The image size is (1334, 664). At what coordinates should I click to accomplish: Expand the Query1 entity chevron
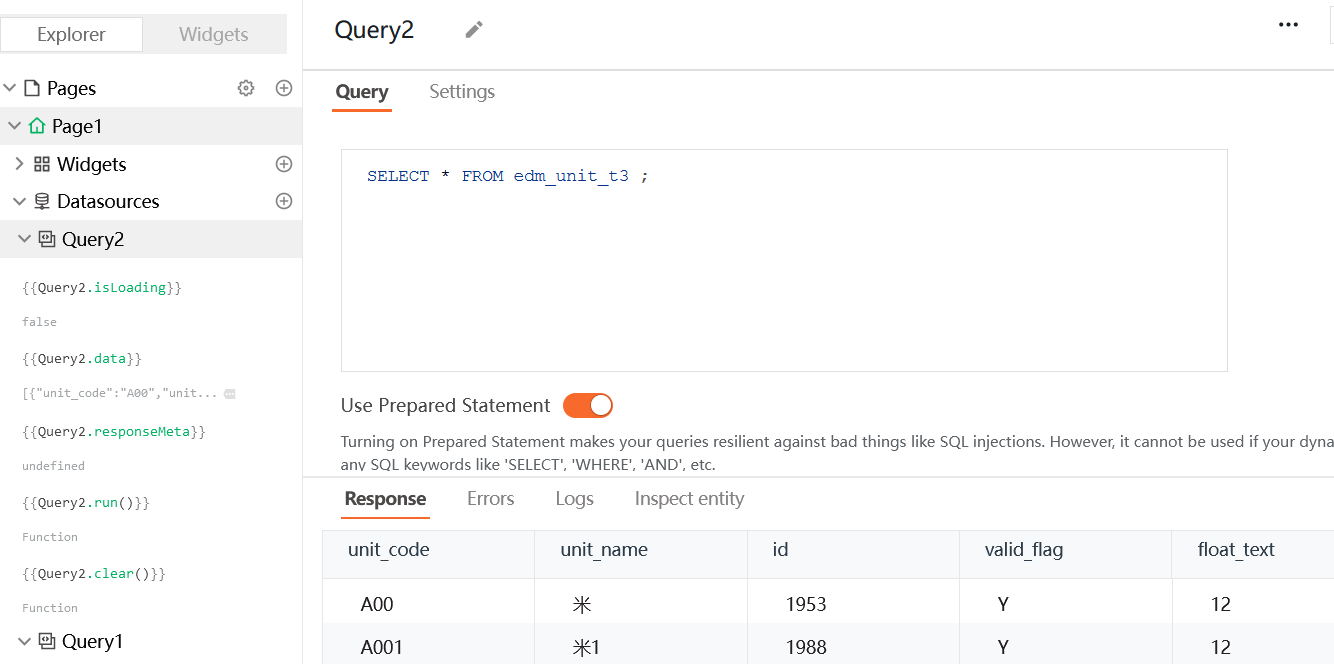[25, 641]
